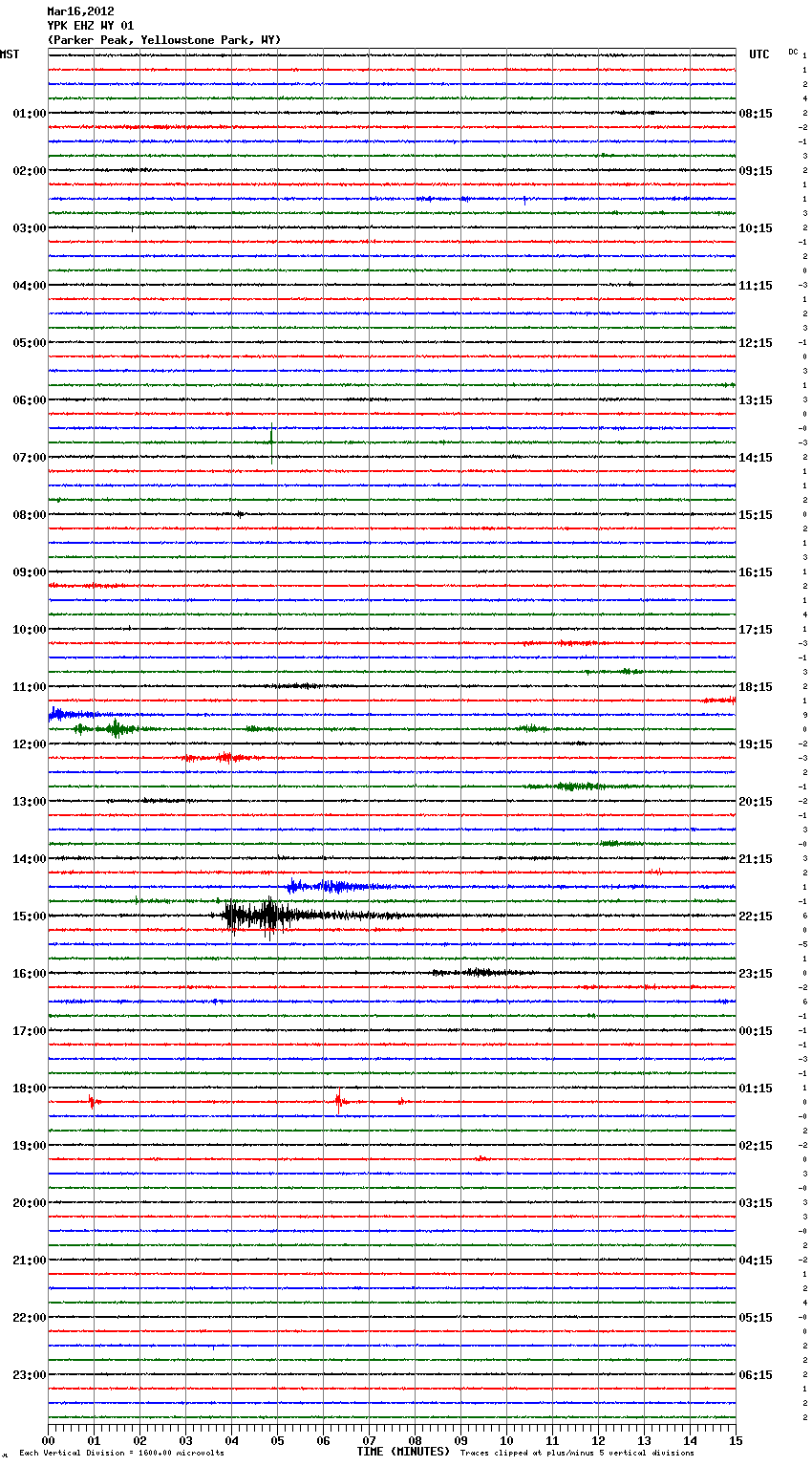
Task: Select the 13:00 MST row label
Action: 30,802
